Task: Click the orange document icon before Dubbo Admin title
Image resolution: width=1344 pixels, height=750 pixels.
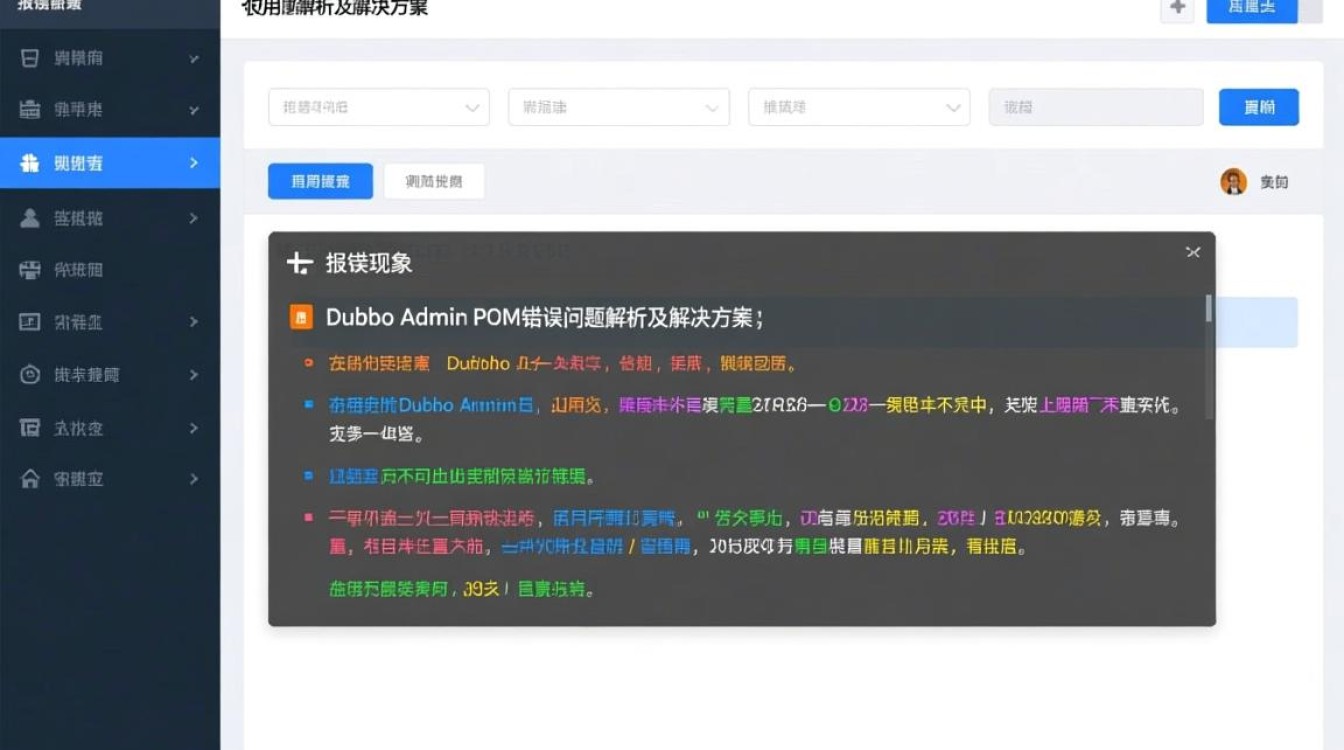Action: (x=301, y=317)
